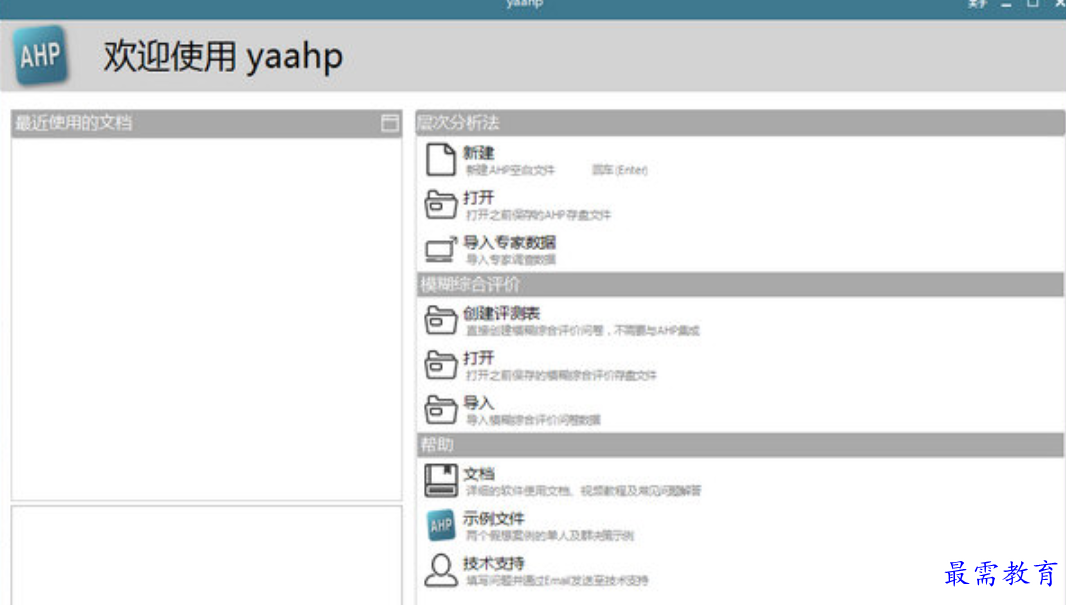Screen dimensions: 1066x605
Task: Click the 技术支持 person icon
Action: coord(441,570)
